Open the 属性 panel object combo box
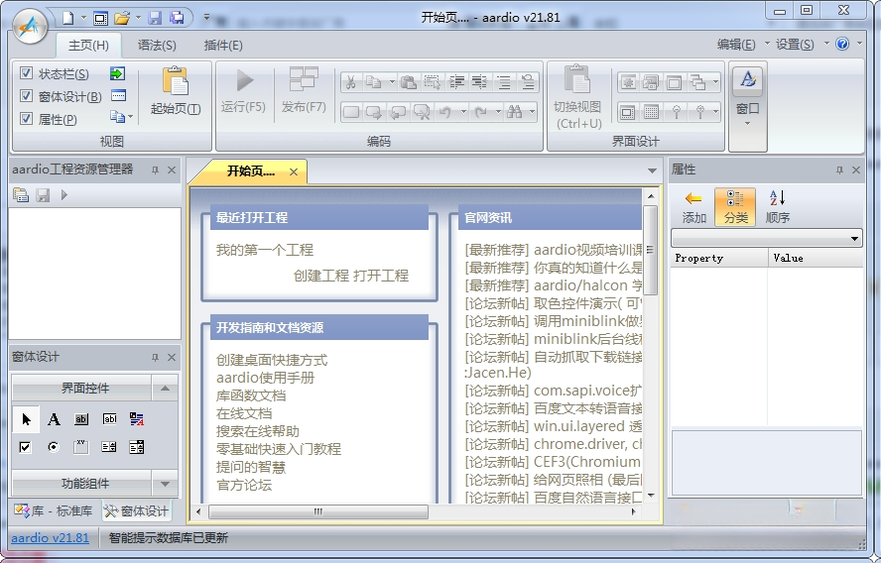Viewport: 881px width, 563px height. coord(766,238)
